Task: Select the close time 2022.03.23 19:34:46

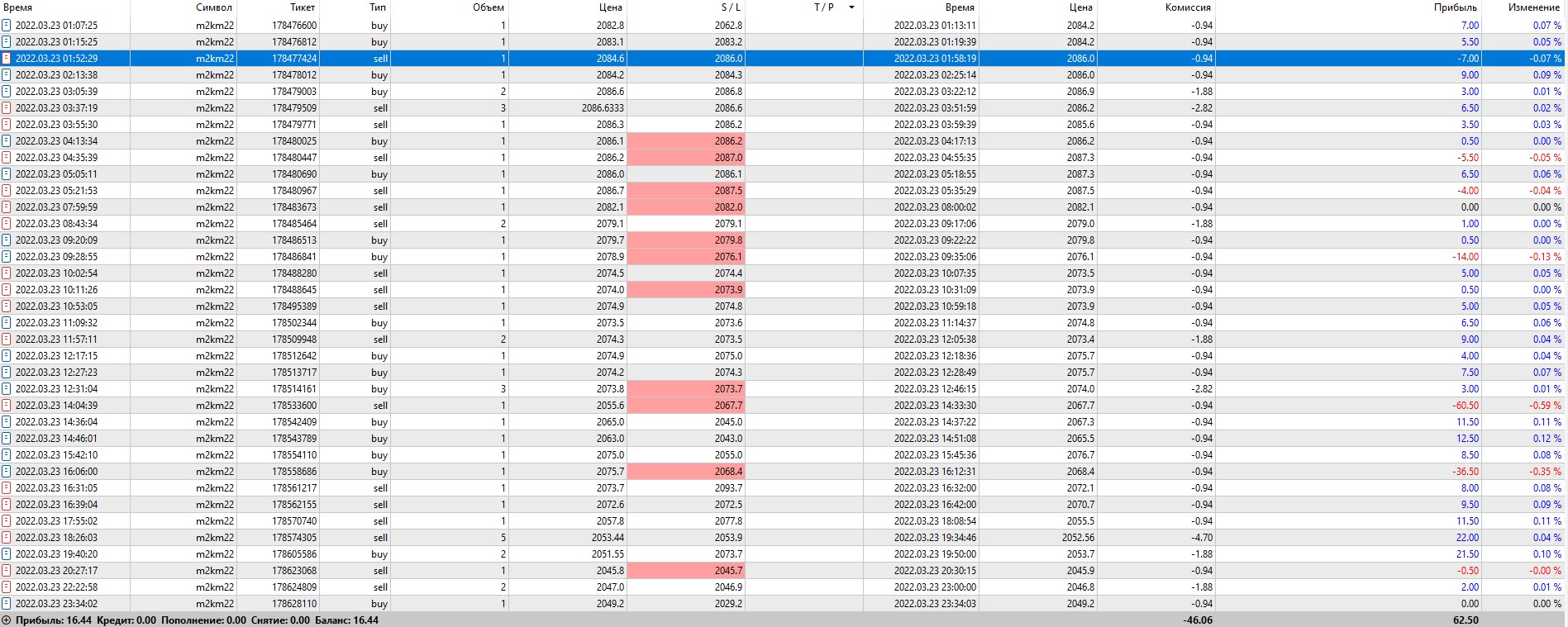Action: (x=935, y=538)
